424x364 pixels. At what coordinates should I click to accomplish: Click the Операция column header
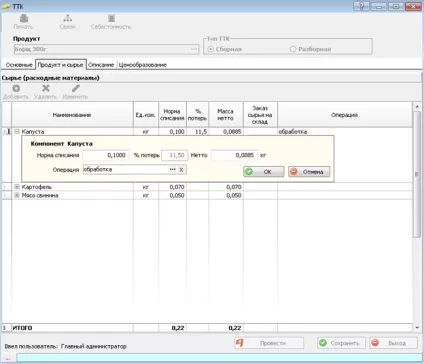(x=345, y=115)
